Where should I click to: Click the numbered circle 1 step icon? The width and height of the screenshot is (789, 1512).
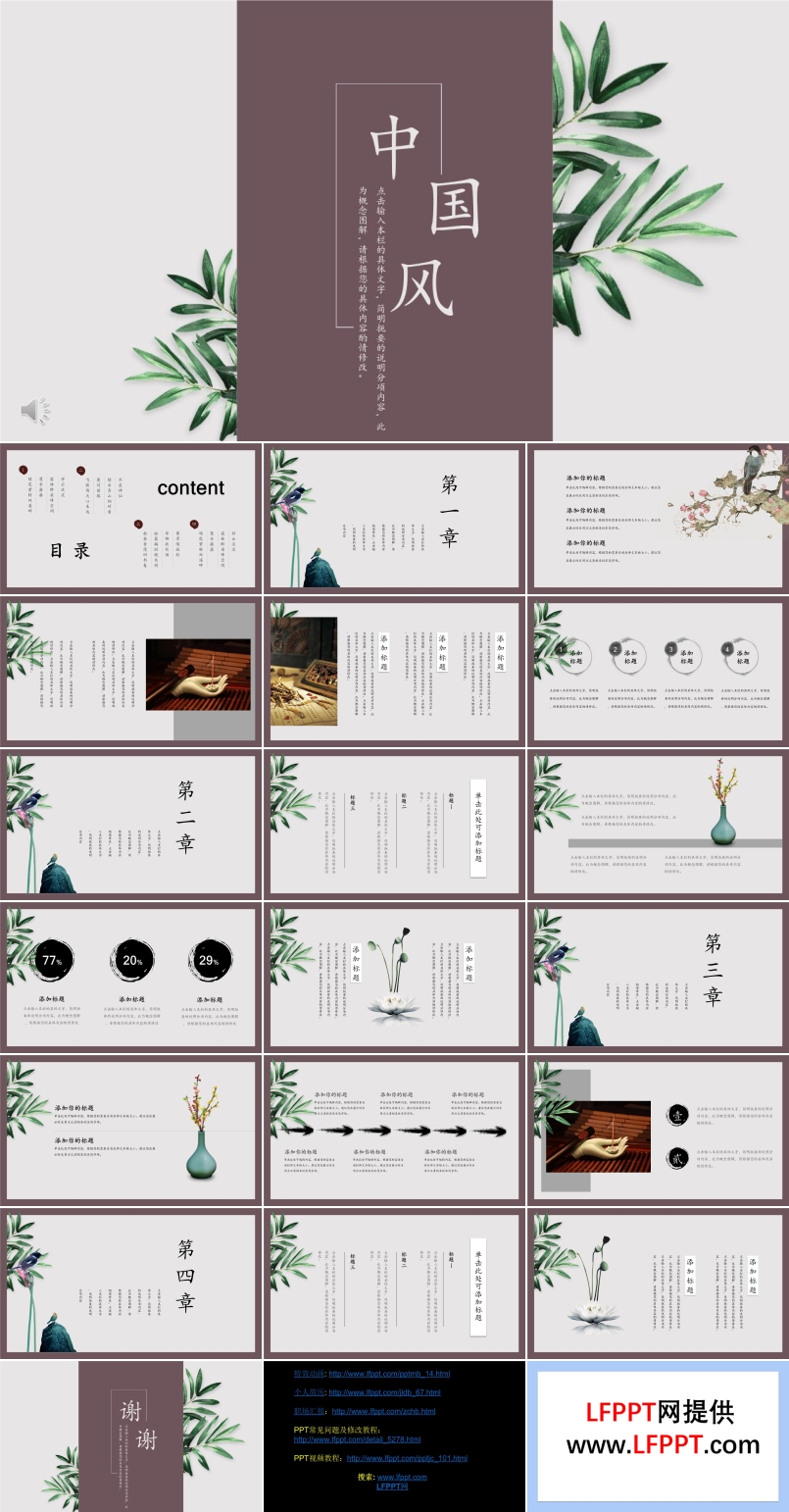561,649
